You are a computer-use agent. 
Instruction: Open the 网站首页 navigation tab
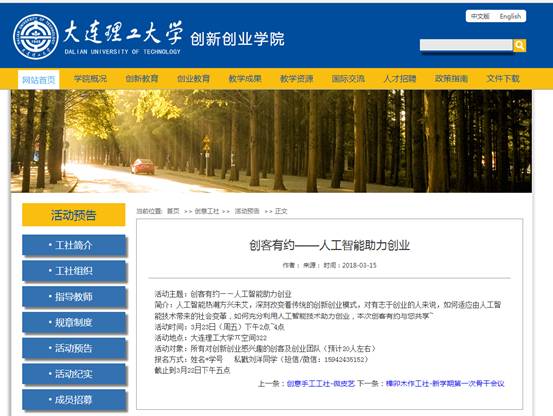tap(39, 80)
